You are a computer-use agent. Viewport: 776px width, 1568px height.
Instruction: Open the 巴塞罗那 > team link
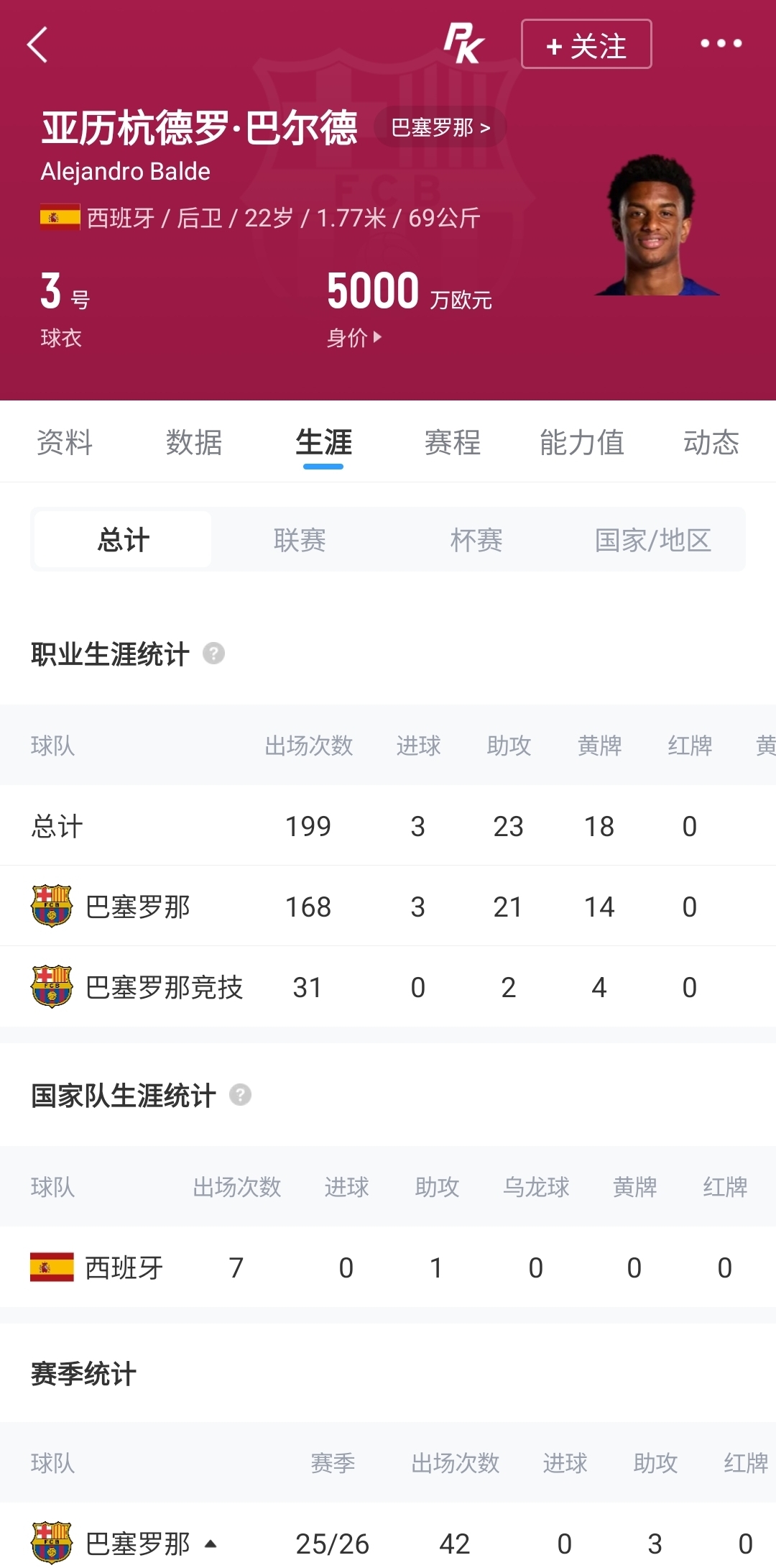tap(440, 127)
